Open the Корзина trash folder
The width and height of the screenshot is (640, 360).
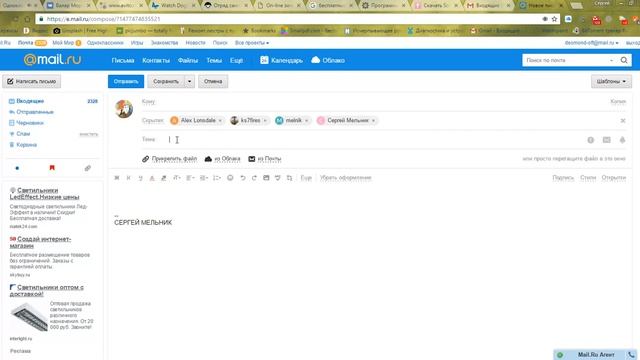point(27,145)
